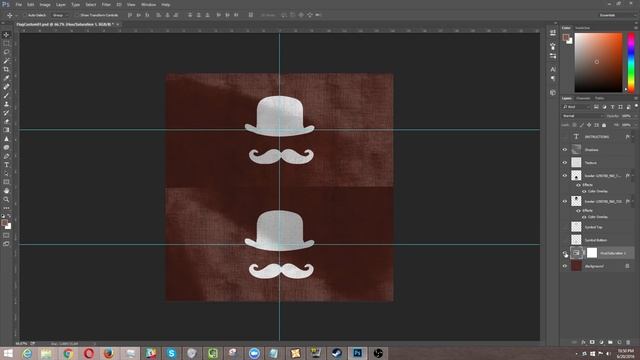Open the layer blend mode Normal dropdown
The image size is (640, 360).
pyautogui.click(x=582, y=116)
